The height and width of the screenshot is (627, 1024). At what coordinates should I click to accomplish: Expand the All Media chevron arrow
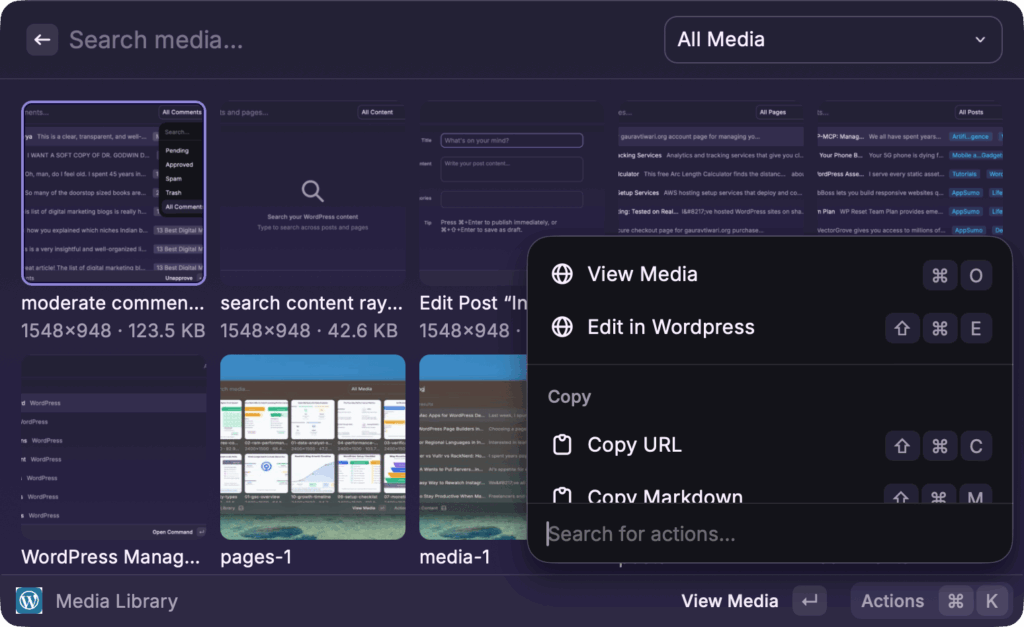[979, 40]
